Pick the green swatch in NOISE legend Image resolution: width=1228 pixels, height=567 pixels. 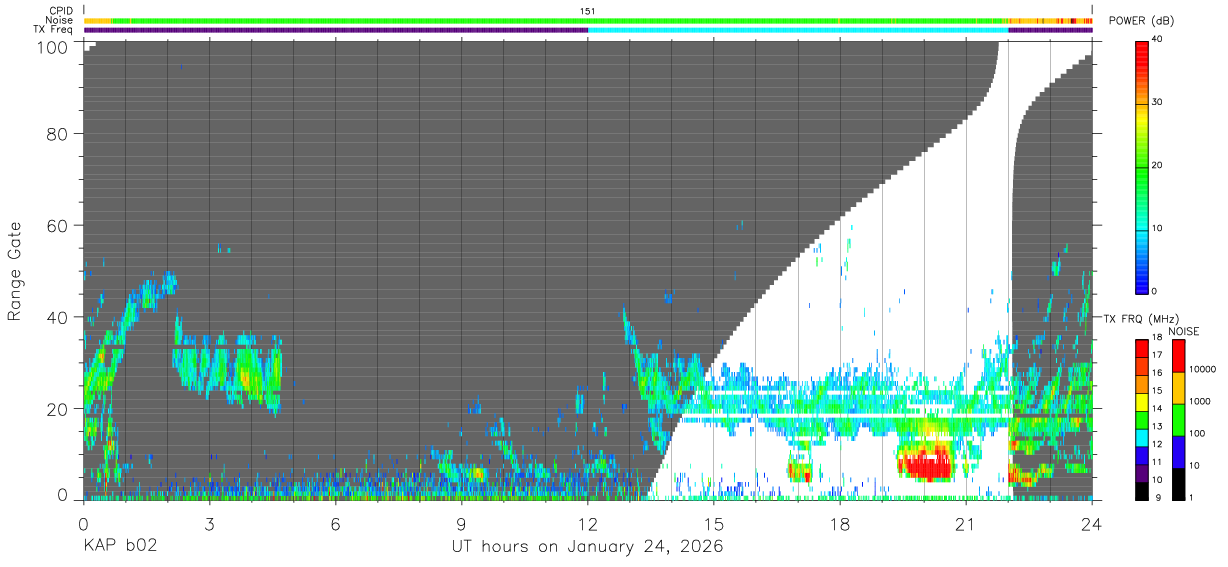[1178, 419]
